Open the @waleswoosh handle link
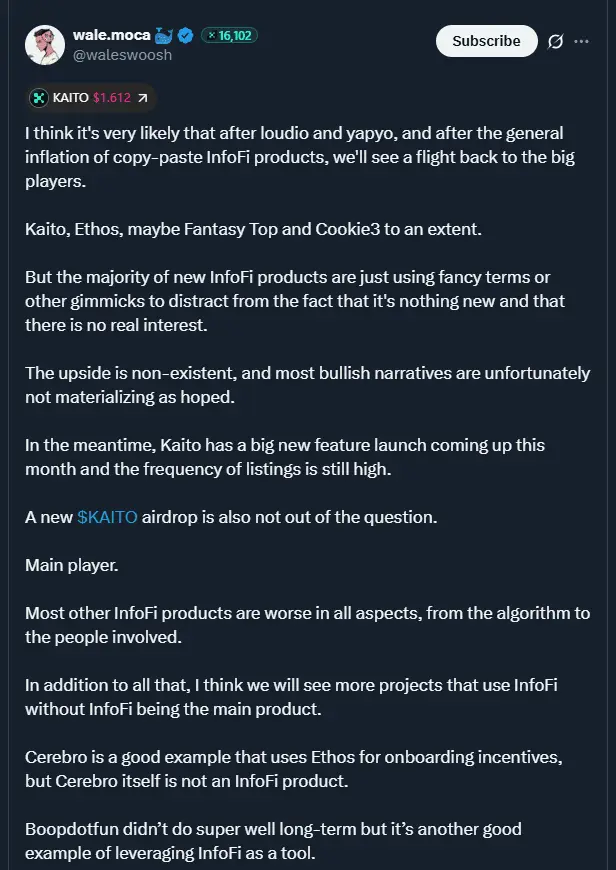The height and width of the screenshot is (870, 616). point(122,55)
